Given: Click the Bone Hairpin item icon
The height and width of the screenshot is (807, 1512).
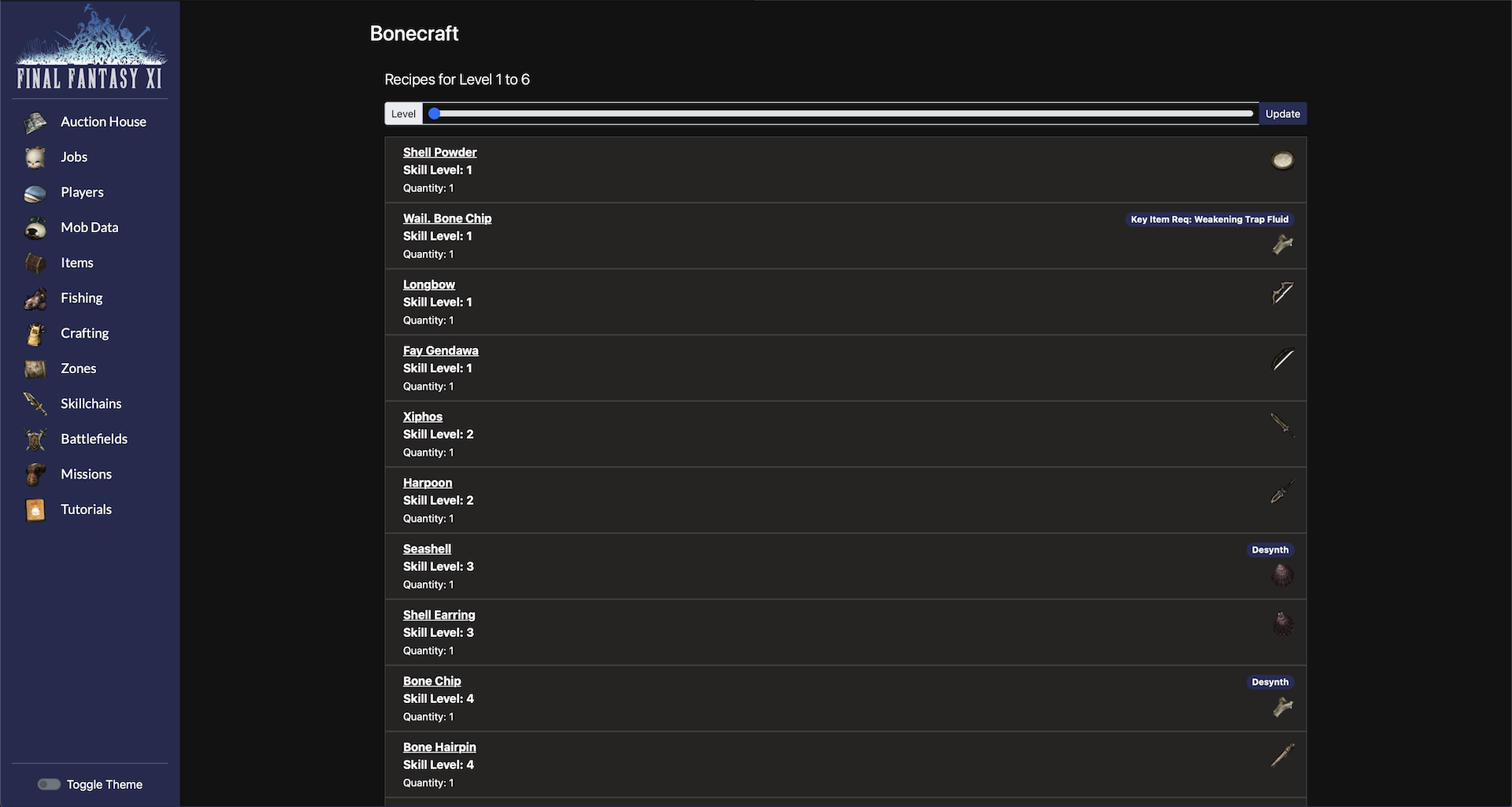Looking at the screenshot, I should [1282, 756].
